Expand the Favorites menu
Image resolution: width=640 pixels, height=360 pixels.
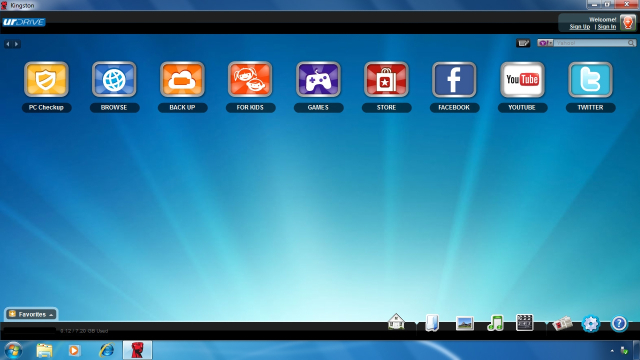[x=31, y=314]
